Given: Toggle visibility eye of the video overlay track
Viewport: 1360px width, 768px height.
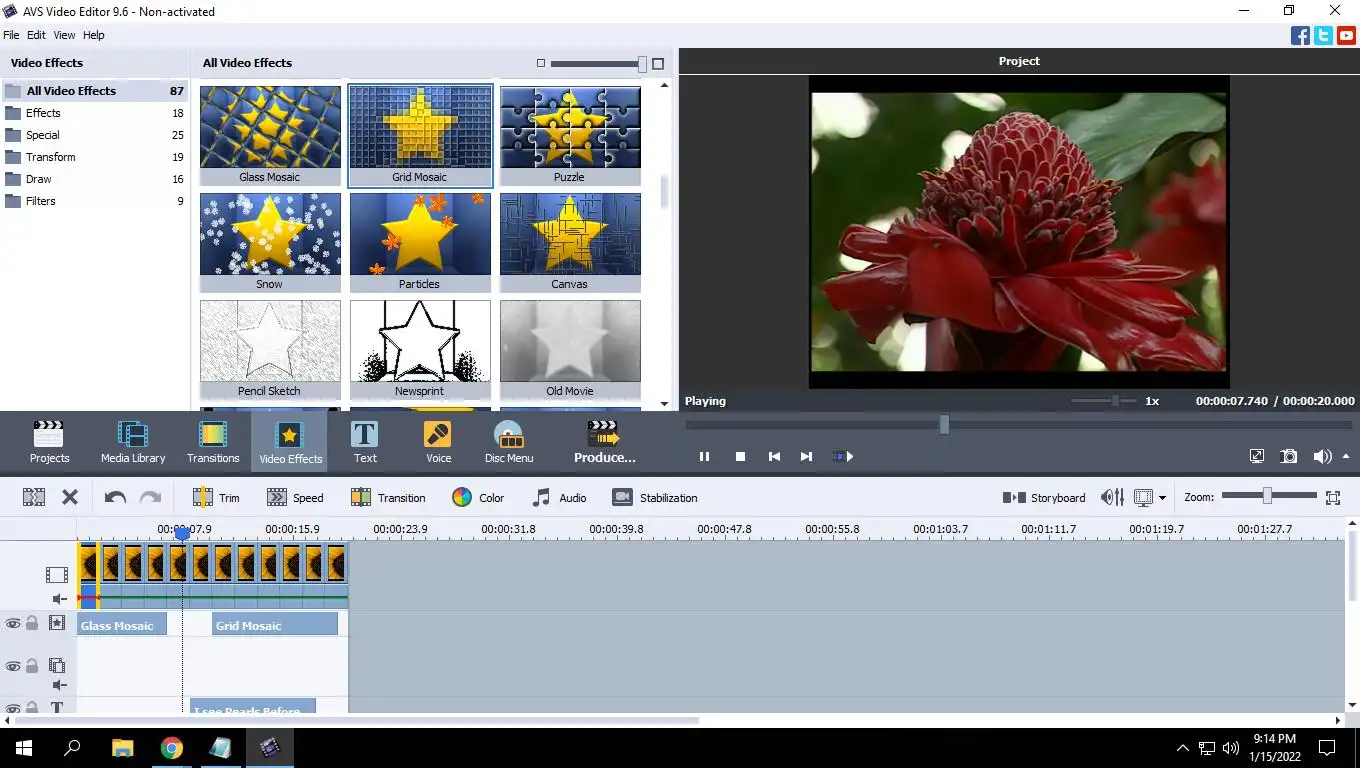Looking at the screenshot, I should point(13,666).
